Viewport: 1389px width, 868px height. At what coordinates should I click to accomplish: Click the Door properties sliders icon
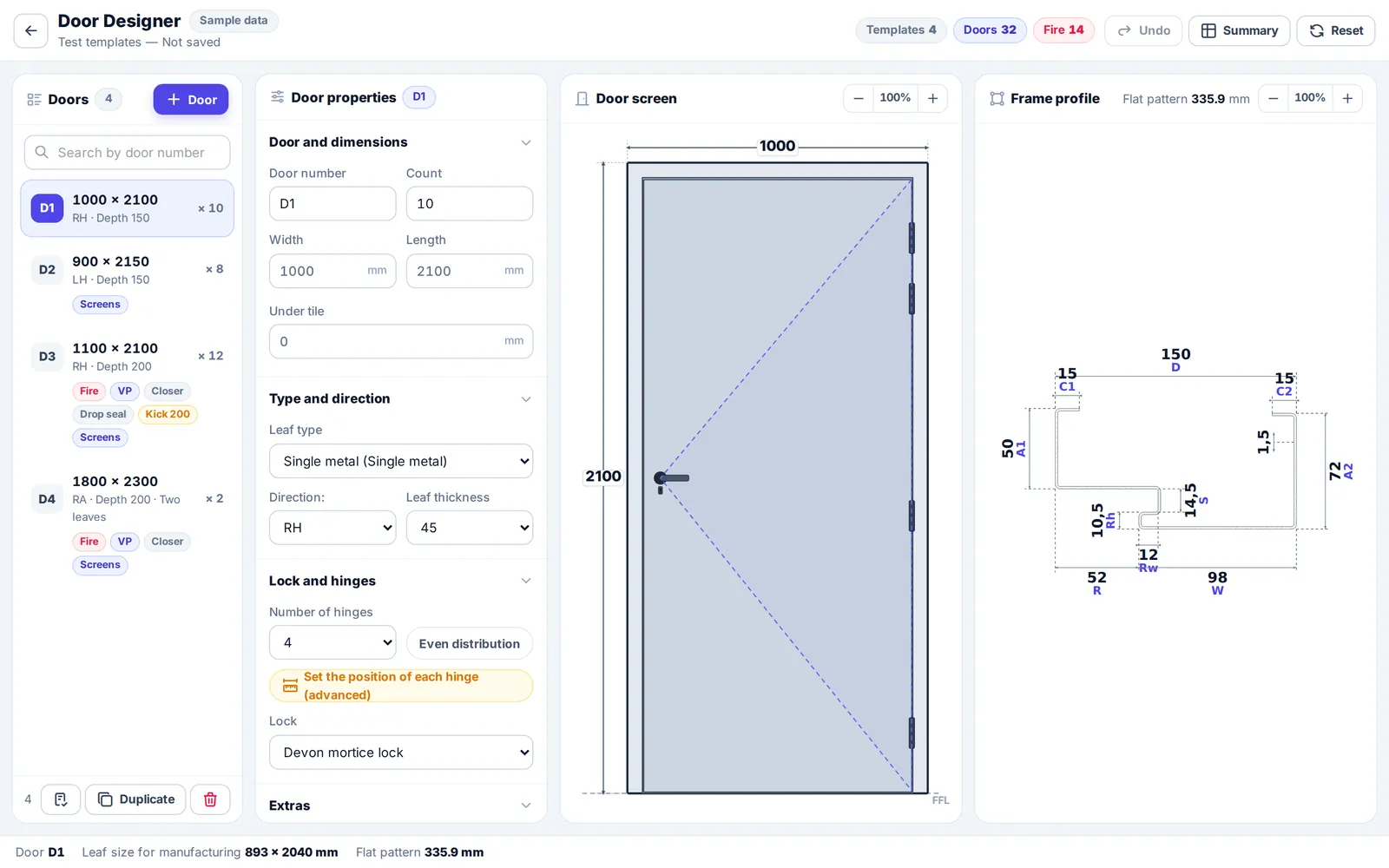point(278,97)
